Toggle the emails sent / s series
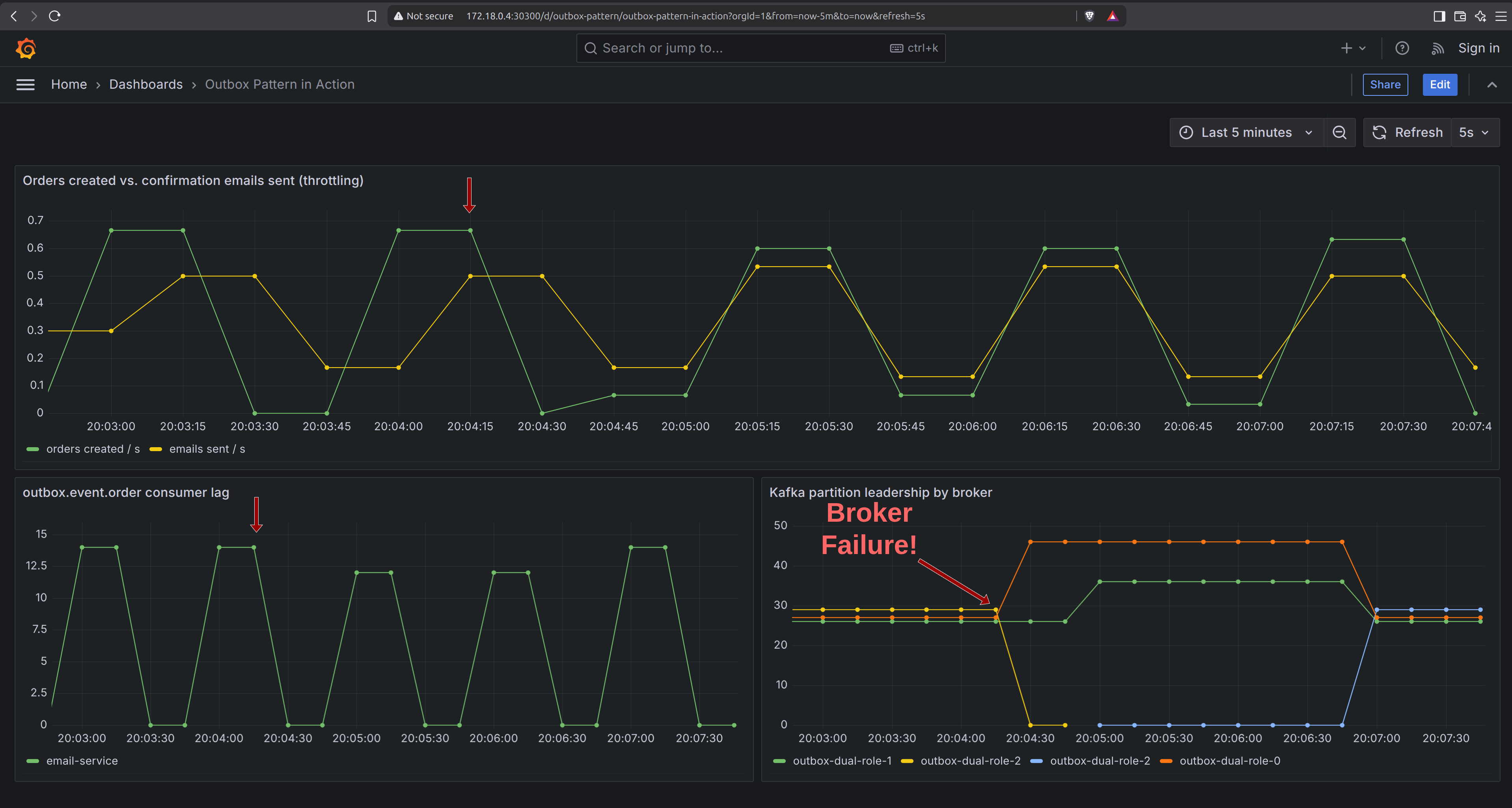Image resolution: width=1512 pixels, height=808 pixels. (198, 449)
